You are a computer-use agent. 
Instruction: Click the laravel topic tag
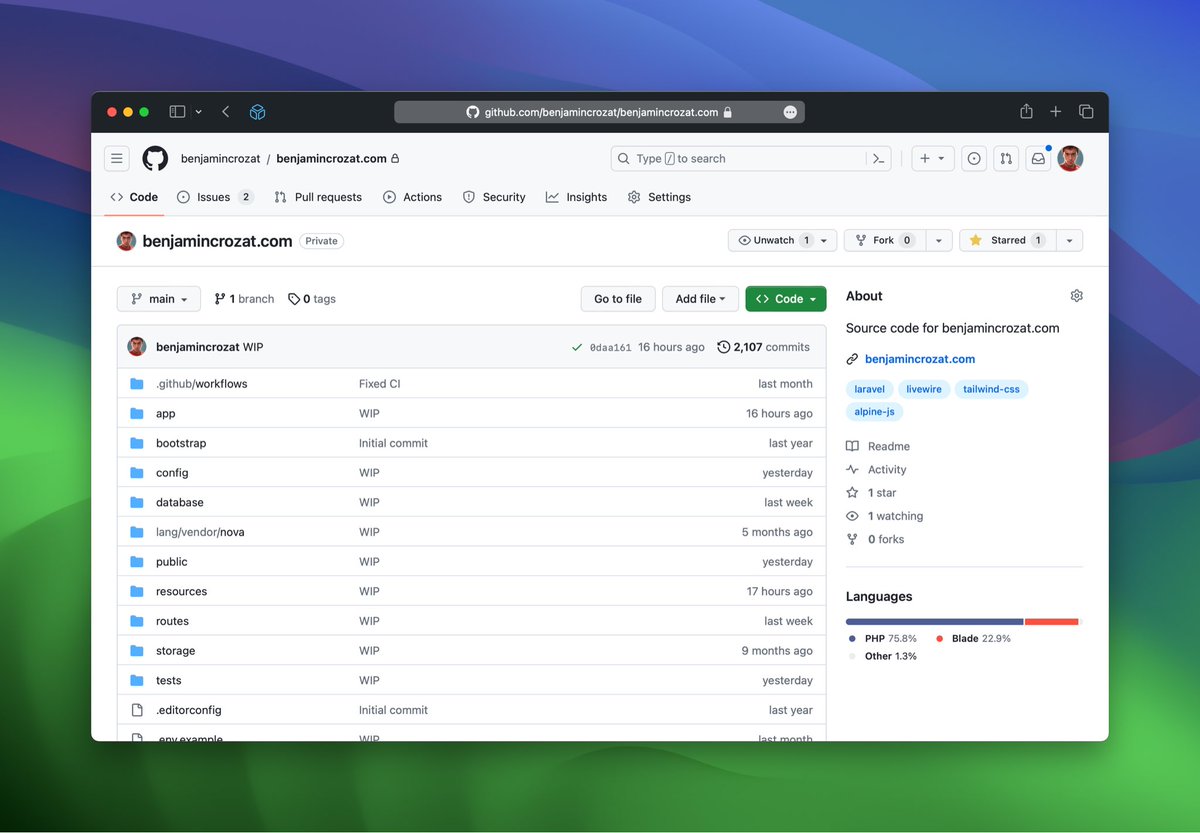(870, 389)
